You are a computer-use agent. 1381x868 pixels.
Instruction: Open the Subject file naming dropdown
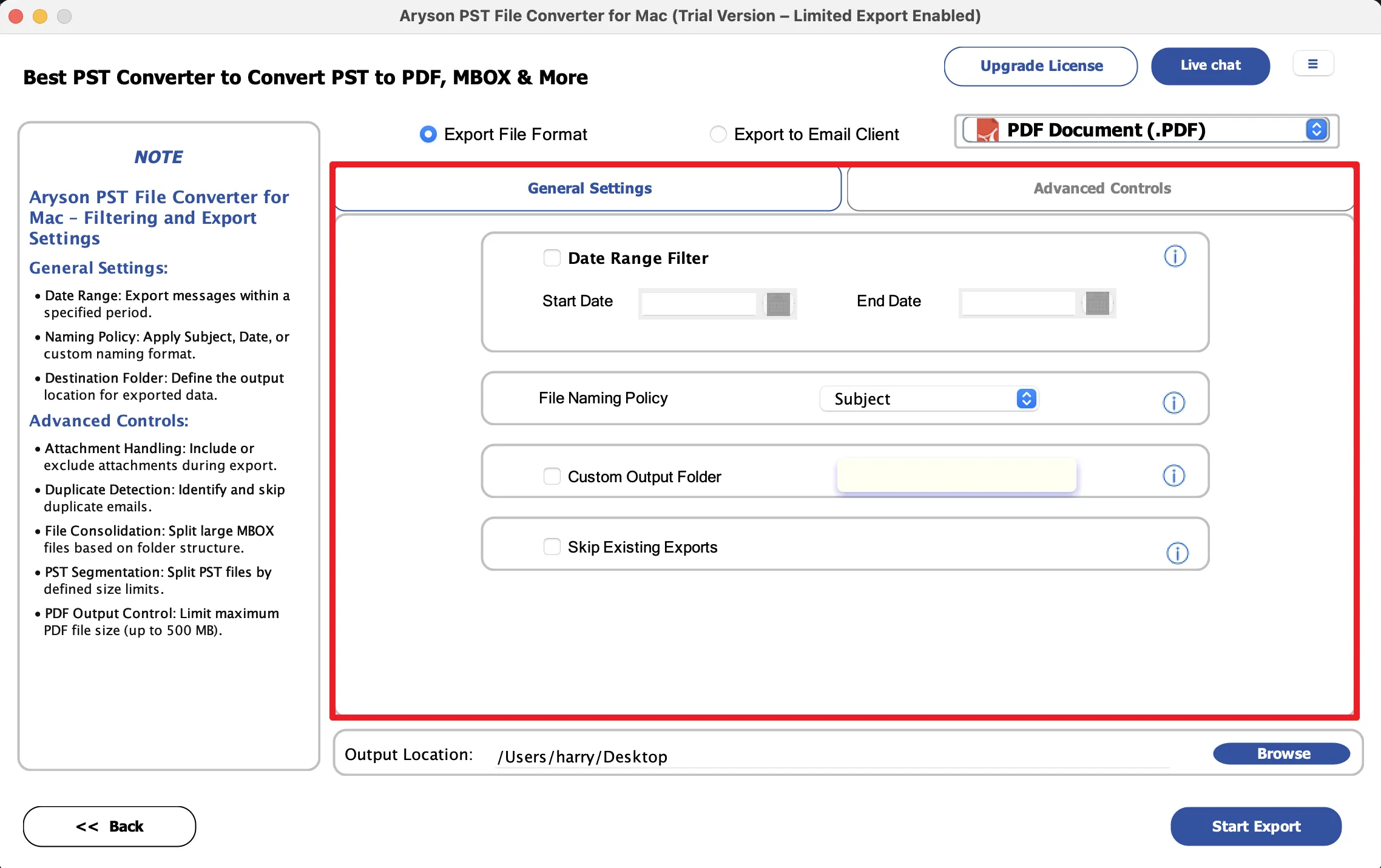tap(928, 399)
